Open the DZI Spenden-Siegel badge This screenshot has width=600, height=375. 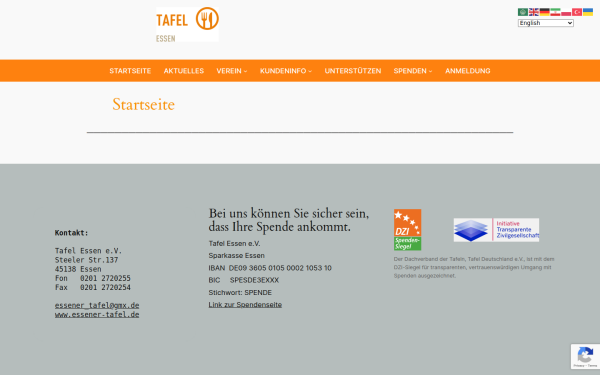[x=408, y=230]
